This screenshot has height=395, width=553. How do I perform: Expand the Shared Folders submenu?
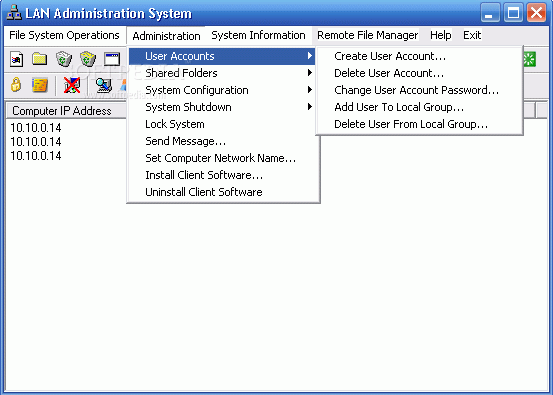point(221,73)
